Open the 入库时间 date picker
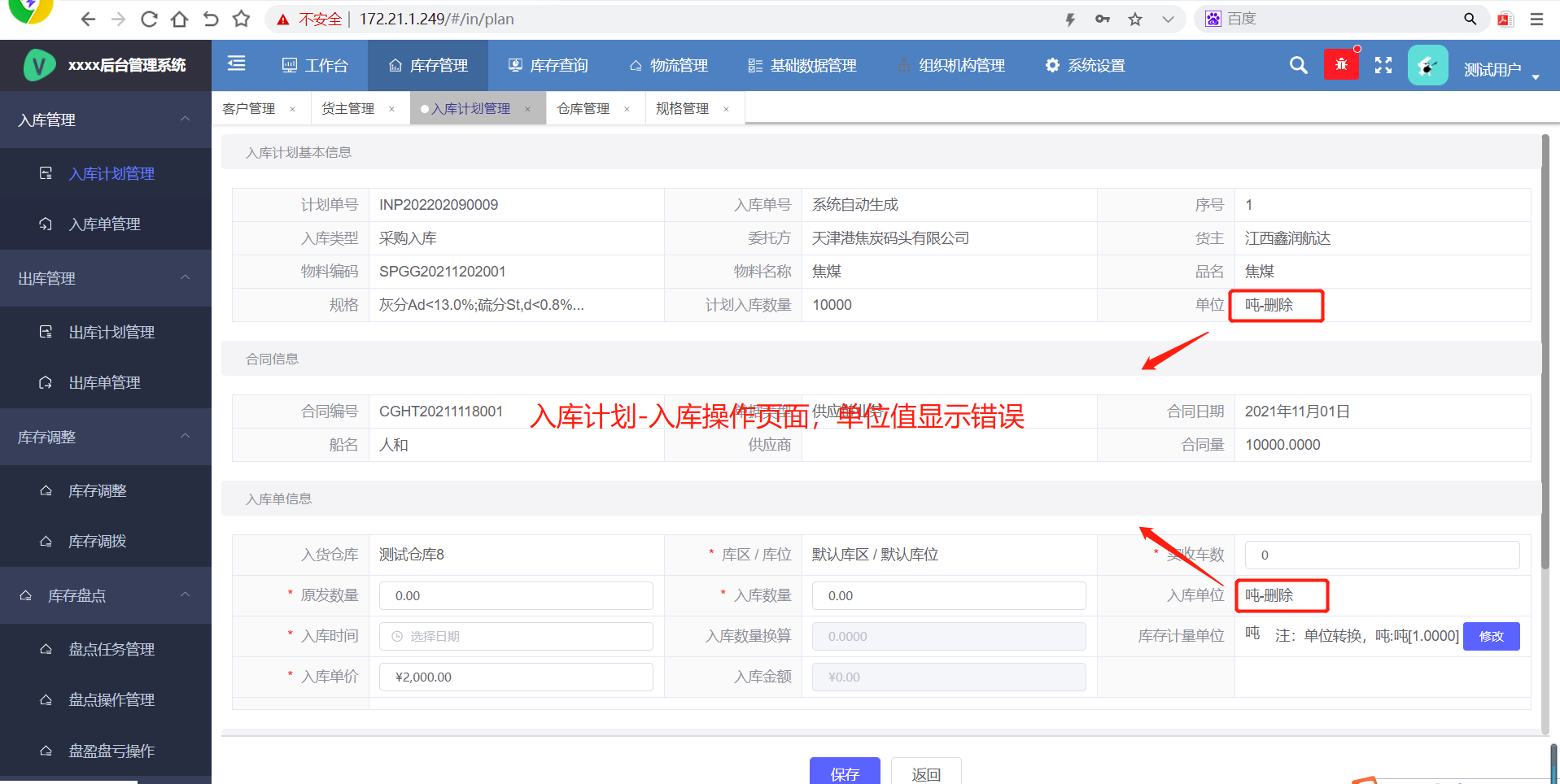This screenshot has height=784, width=1560. (x=516, y=636)
